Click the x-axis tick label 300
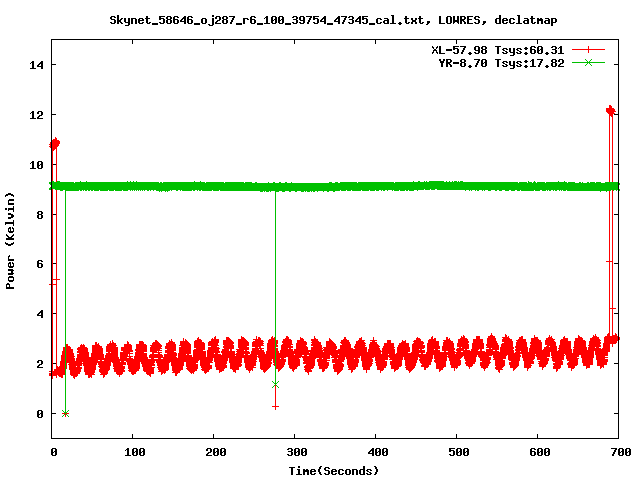Image resolution: width=640 pixels, height=480 pixels. (296, 452)
